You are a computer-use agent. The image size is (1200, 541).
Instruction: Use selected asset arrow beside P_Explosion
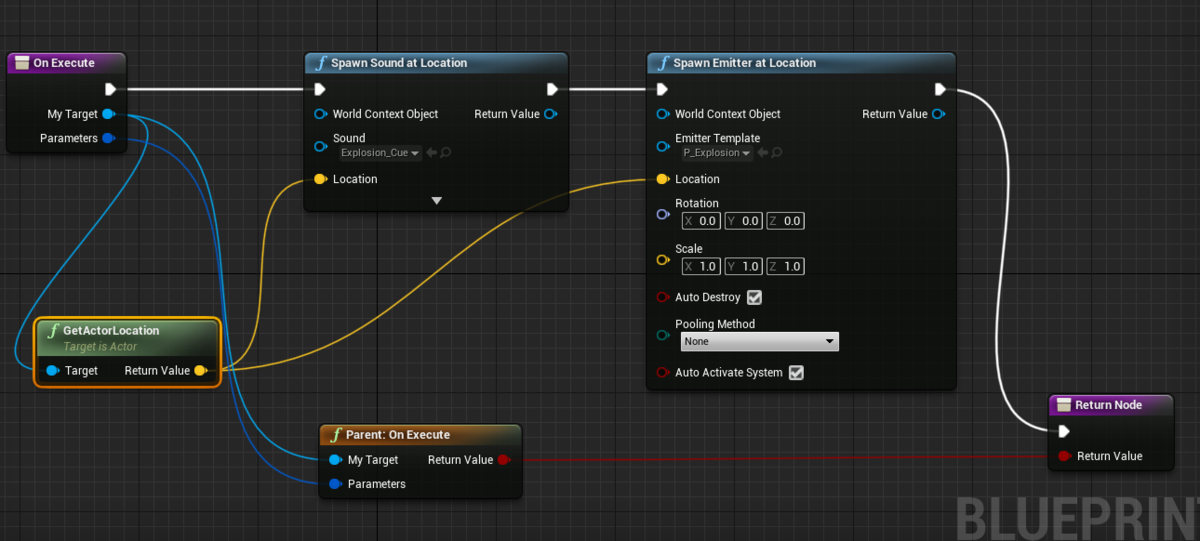coord(763,153)
